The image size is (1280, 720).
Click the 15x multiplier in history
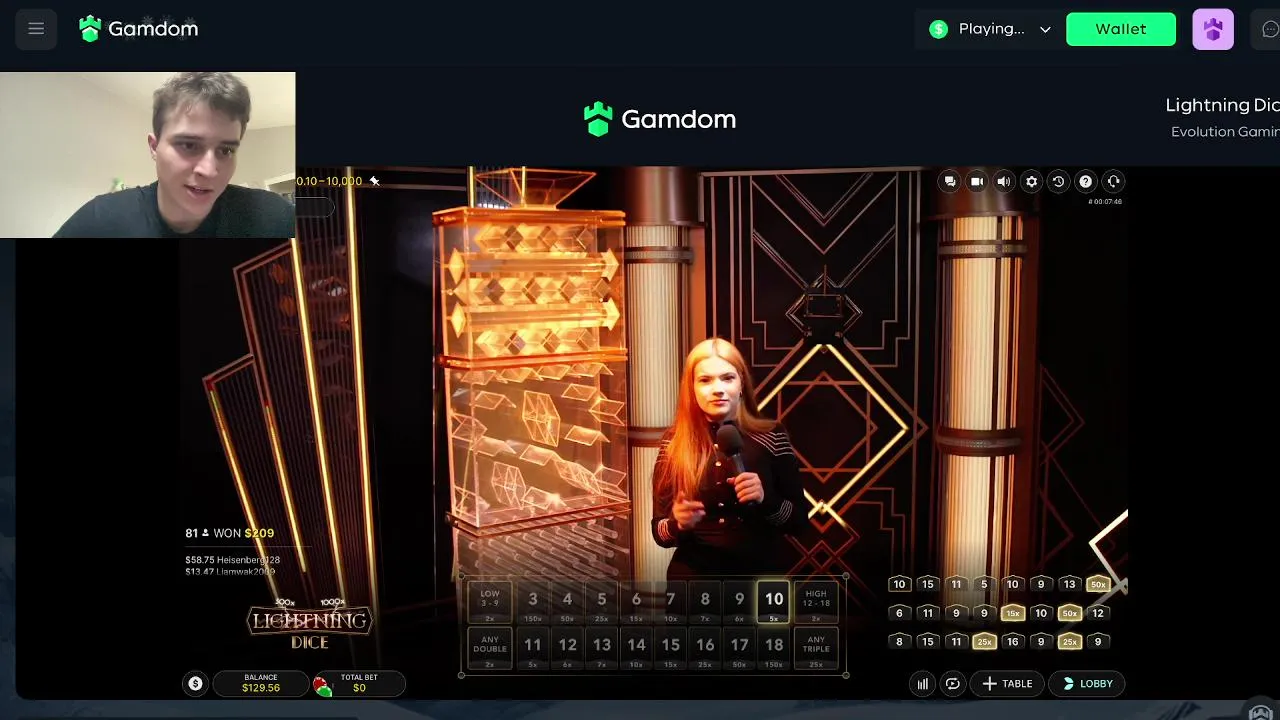pos(1013,613)
